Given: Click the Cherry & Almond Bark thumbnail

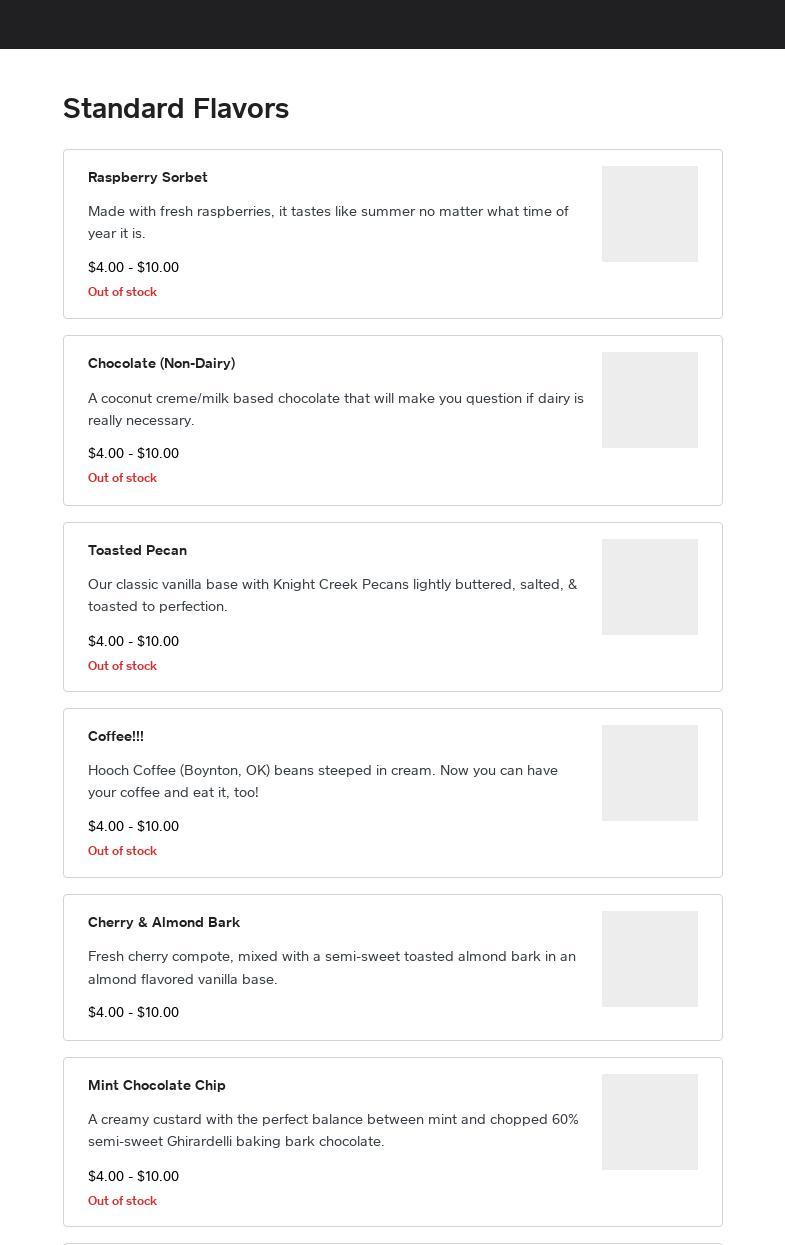Looking at the screenshot, I should coord(649,959).
